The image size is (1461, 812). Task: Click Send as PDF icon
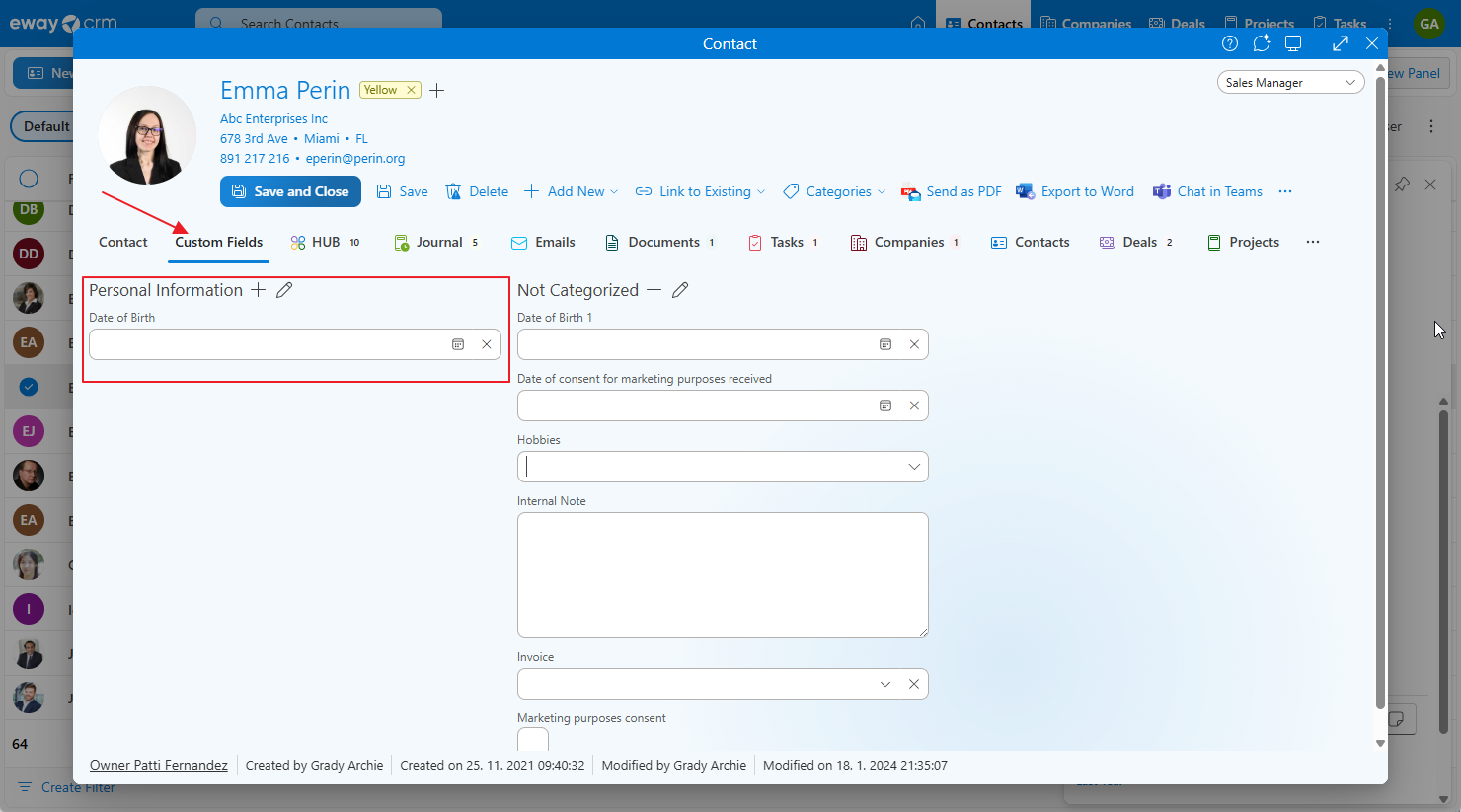click(x=910, y=192)
